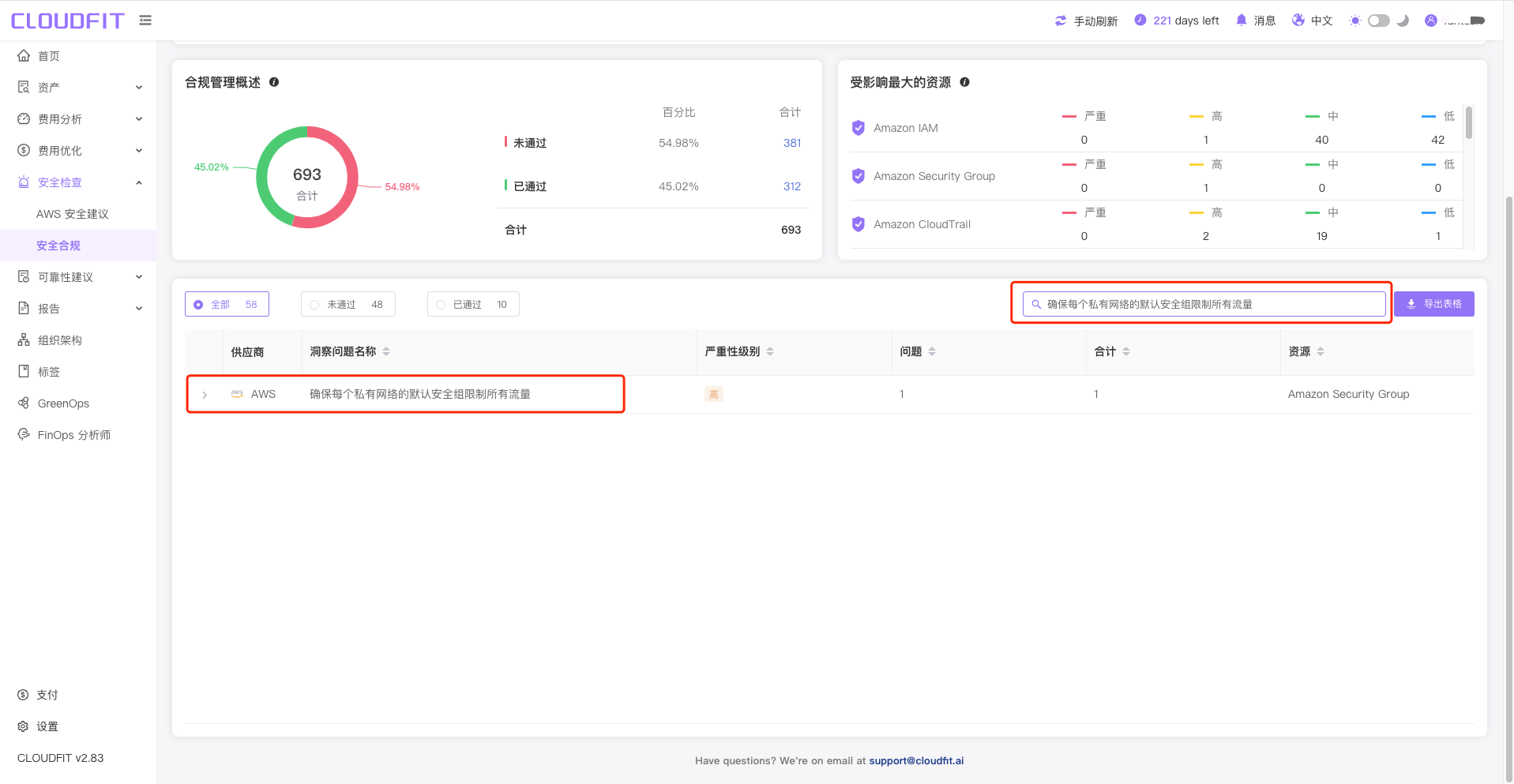This screenshot has width=1514, height=784.
Task: Click Amazon IAM shield icon
Action: click(858, 128)
